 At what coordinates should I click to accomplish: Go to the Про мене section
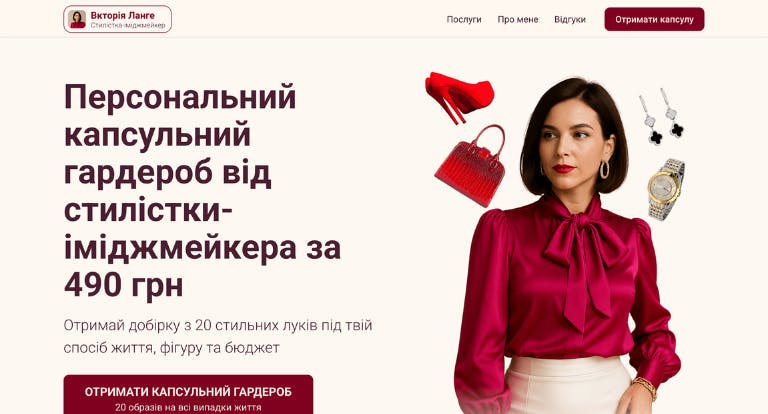(x=518, y=19)
